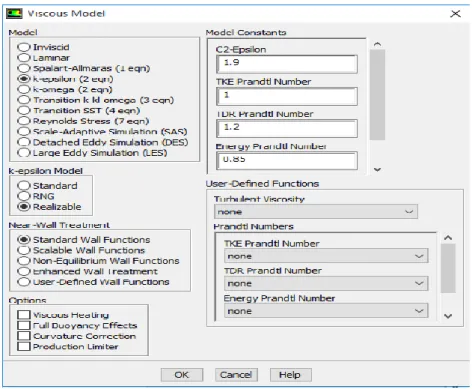
Task: Click Prandtl Numbers scroll down arrow
Action: [448, 316]
